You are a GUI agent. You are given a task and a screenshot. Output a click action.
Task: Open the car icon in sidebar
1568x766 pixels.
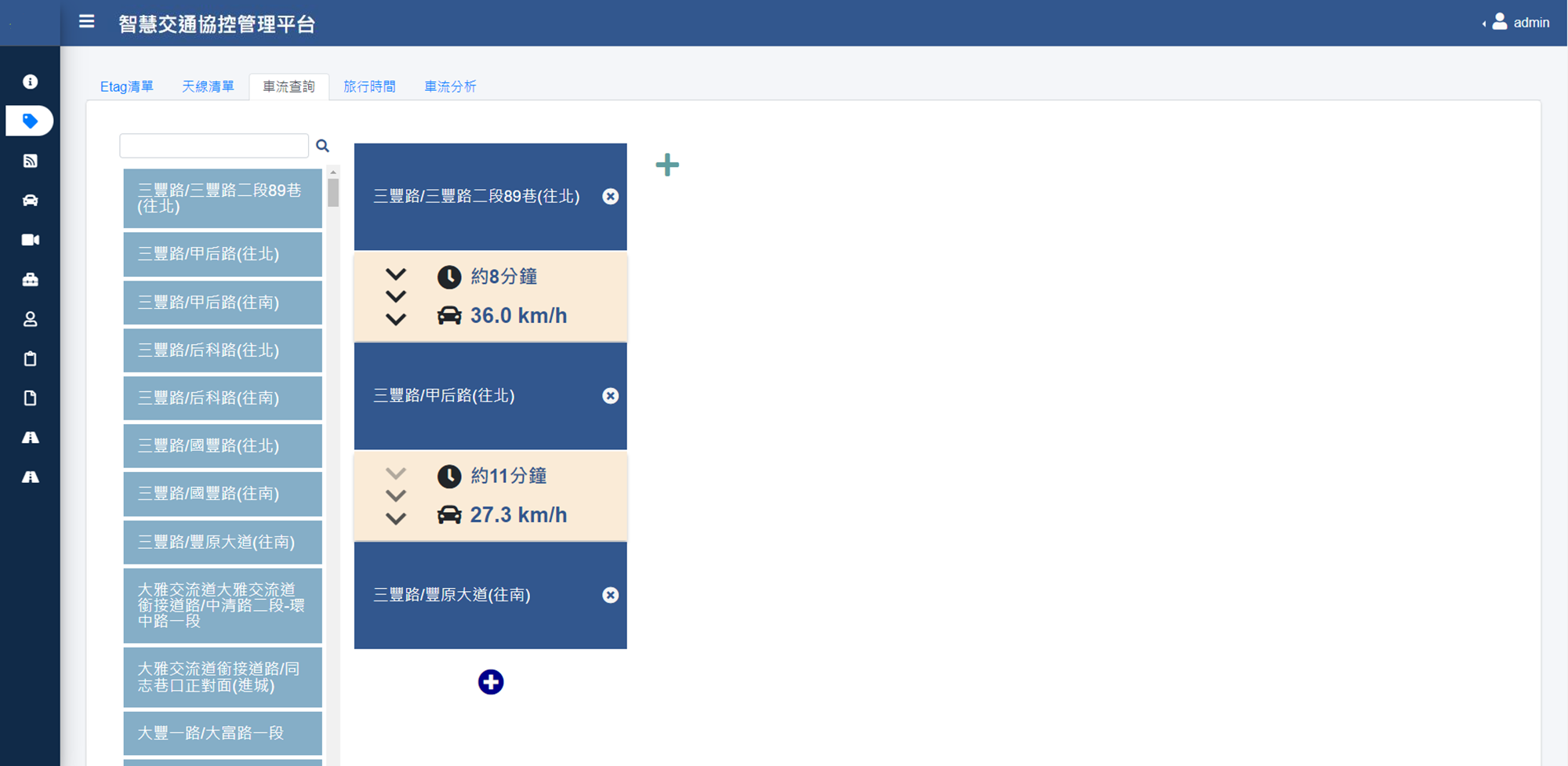(30, 200)
